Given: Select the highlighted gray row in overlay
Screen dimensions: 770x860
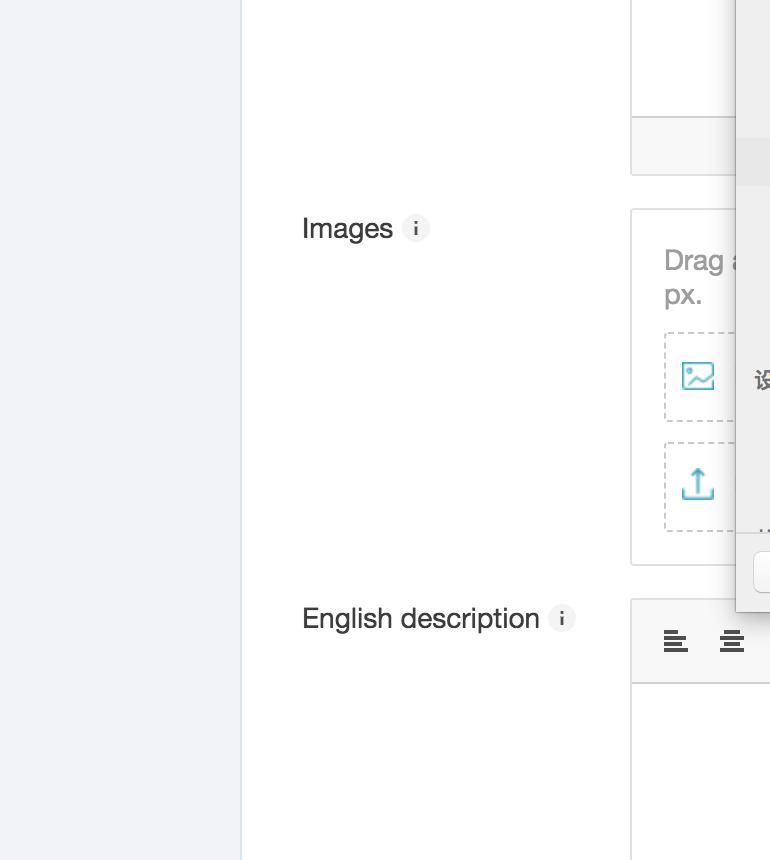Looking at the screenshot, I should click(754, 162).
